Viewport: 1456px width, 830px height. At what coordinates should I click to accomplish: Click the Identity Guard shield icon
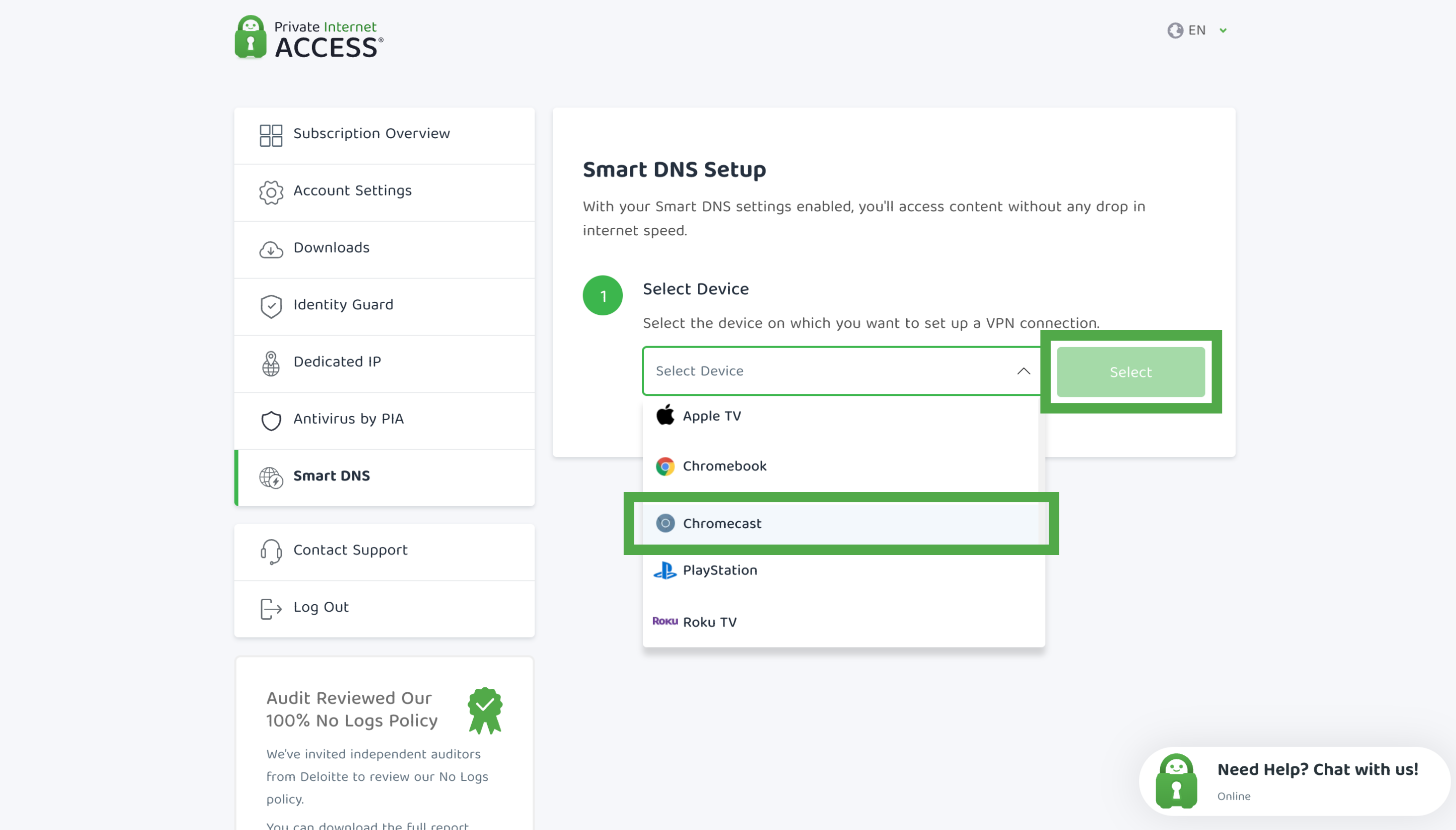[270, 307]
